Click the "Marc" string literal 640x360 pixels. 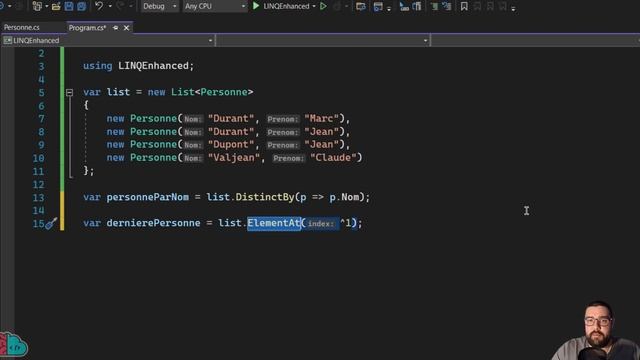322,119
